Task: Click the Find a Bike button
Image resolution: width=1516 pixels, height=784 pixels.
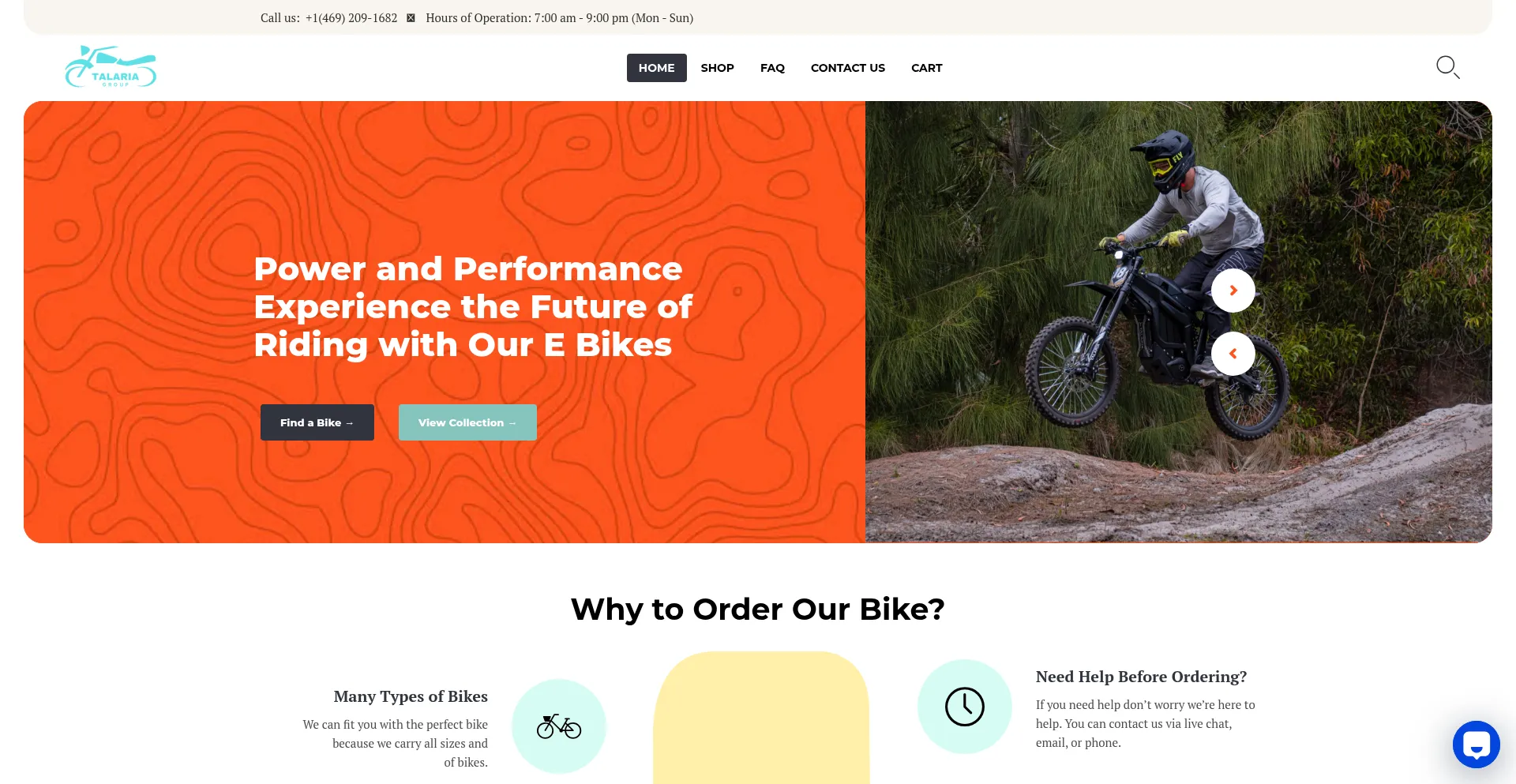Action: (317, 422)
